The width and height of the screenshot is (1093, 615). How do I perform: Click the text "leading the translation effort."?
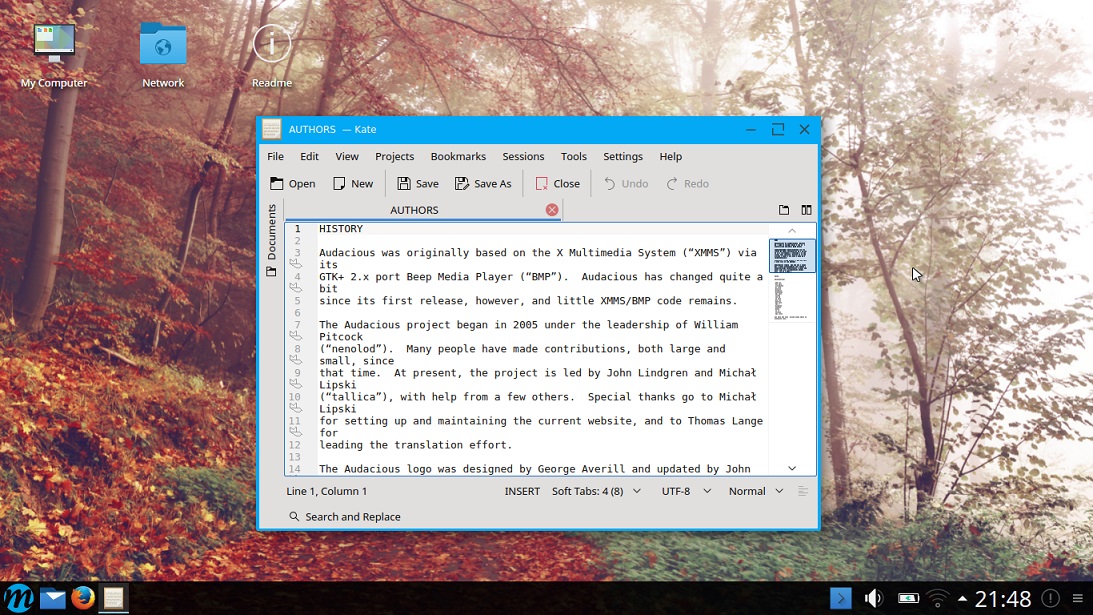click(x=415, y=445)
